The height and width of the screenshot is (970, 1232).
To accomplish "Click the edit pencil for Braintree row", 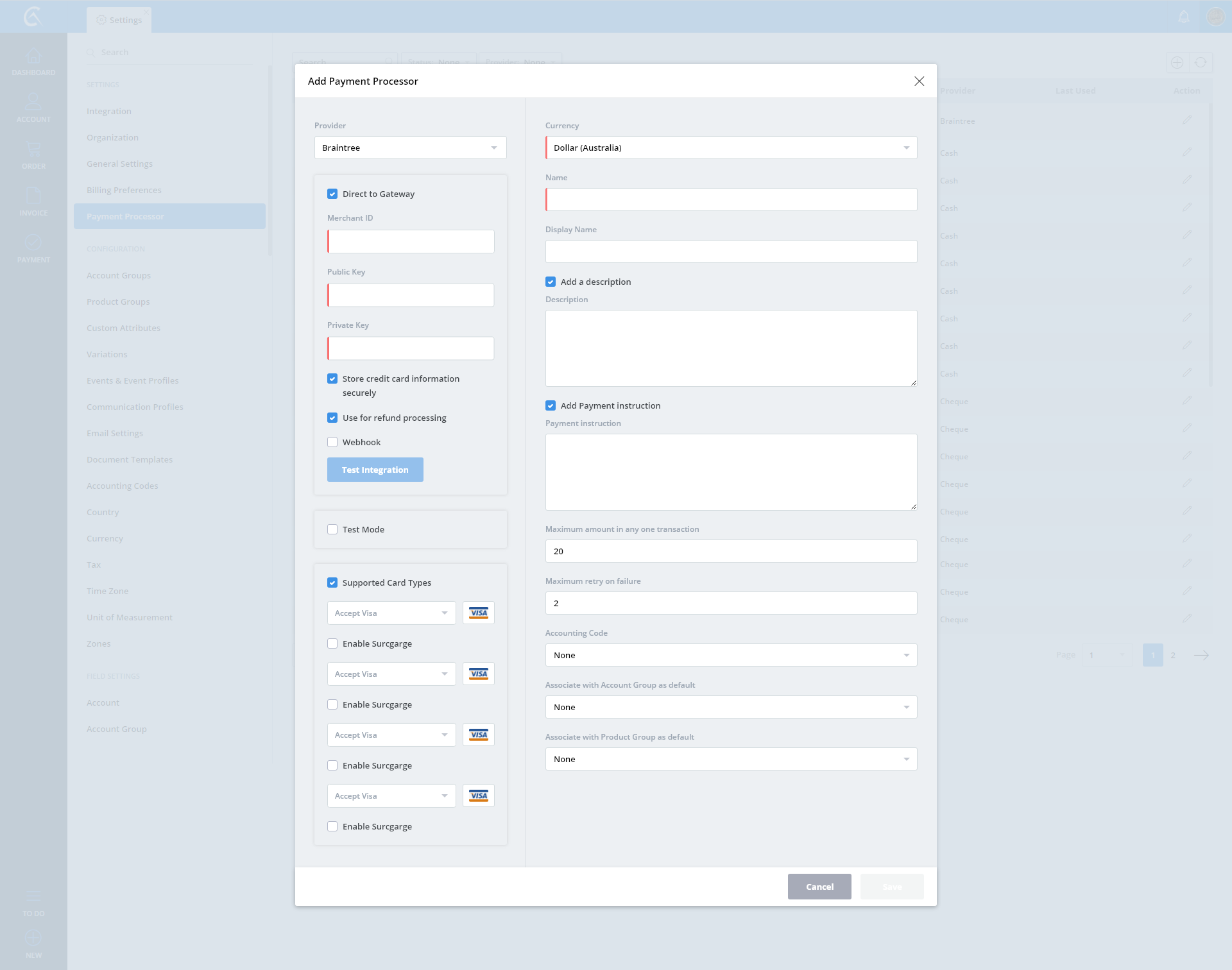I will 1187,121.
